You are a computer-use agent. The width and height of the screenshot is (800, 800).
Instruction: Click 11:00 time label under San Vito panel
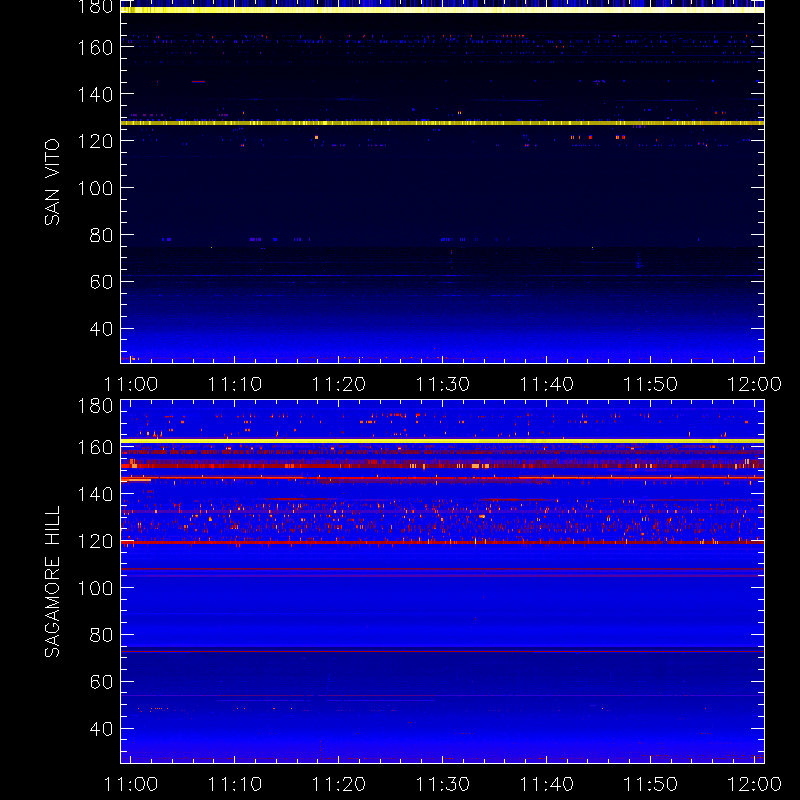pos(131,384)
